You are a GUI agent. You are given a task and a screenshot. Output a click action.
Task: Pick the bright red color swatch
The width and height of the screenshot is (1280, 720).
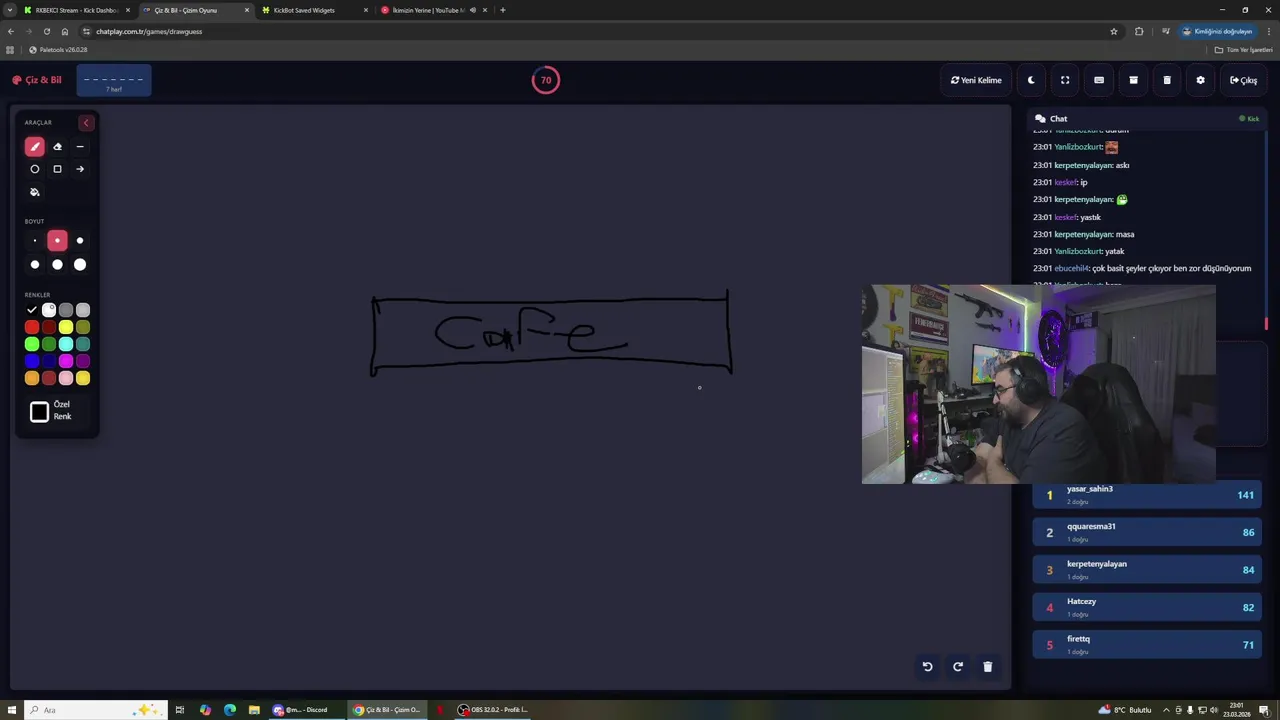(32, 327)
